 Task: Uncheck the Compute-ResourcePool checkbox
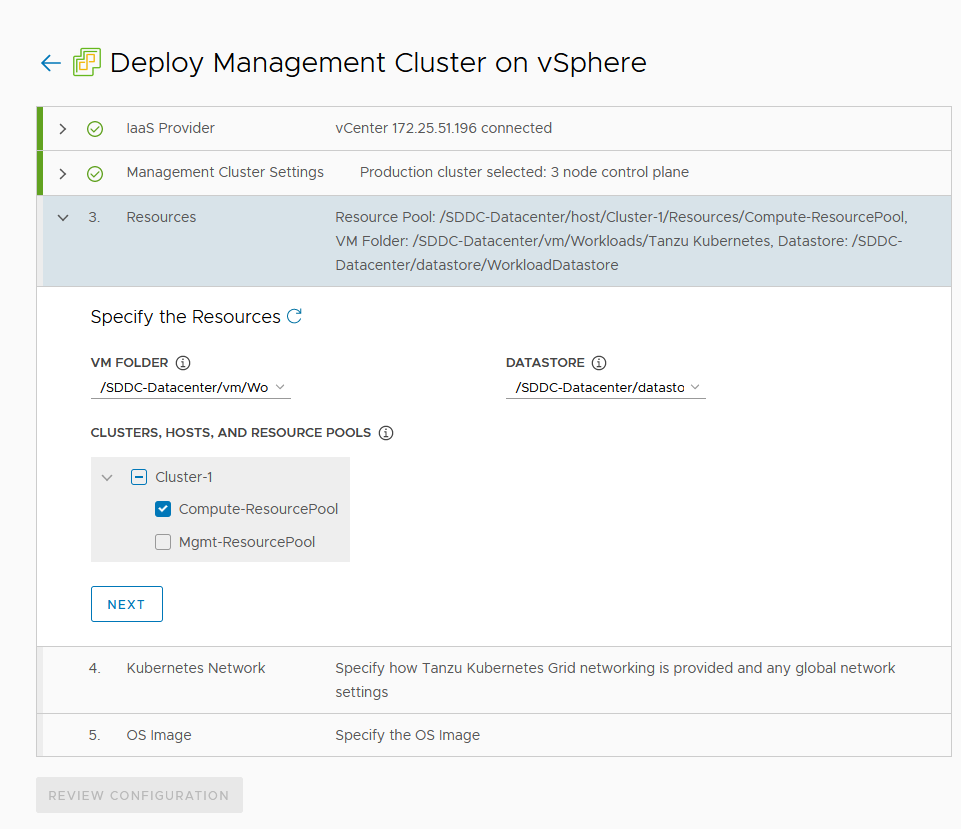pyautogui.click(x=163, y=509)
